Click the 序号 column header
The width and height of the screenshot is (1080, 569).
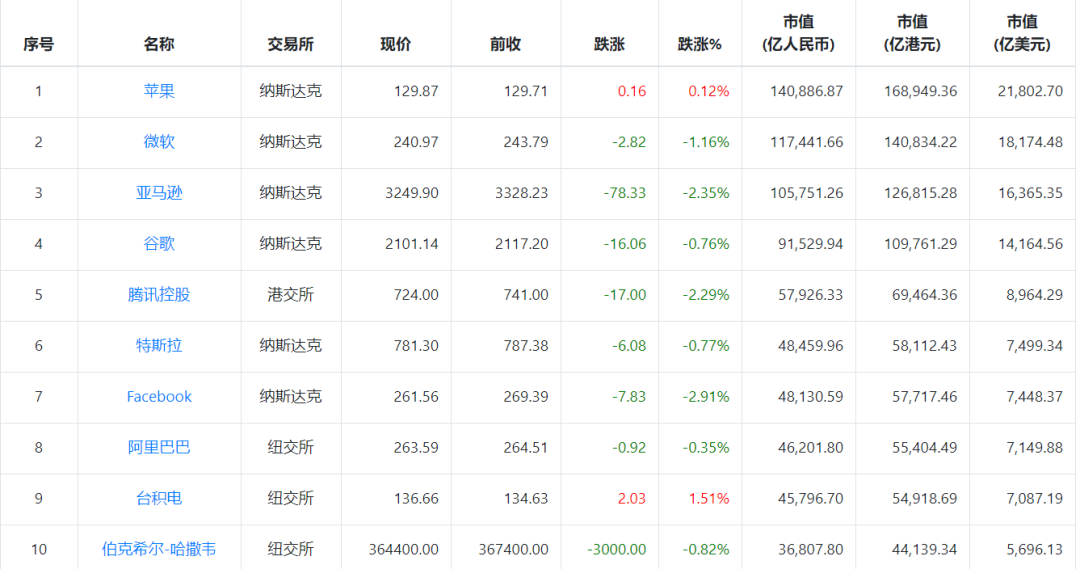(39, 45)
